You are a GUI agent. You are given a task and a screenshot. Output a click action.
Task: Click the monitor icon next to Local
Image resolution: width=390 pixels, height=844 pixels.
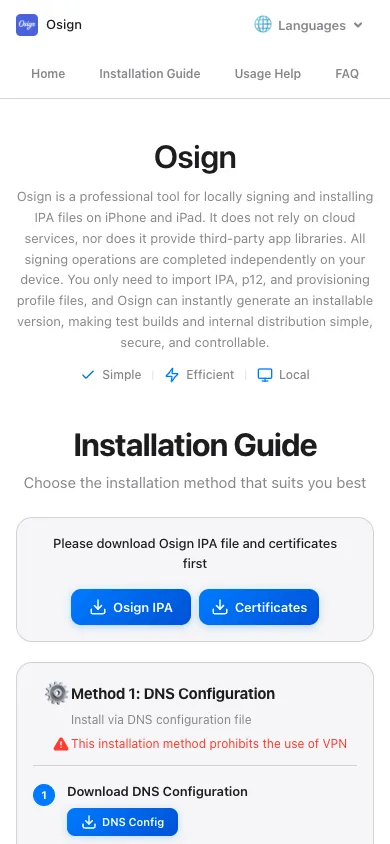tap(264, 375)
